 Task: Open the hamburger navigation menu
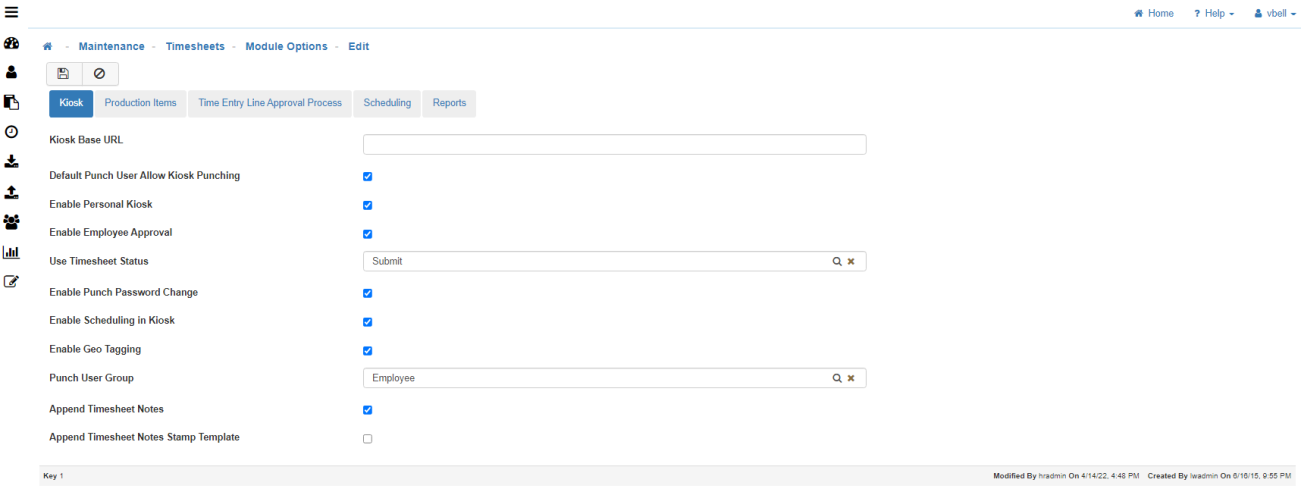coord(12,13)
